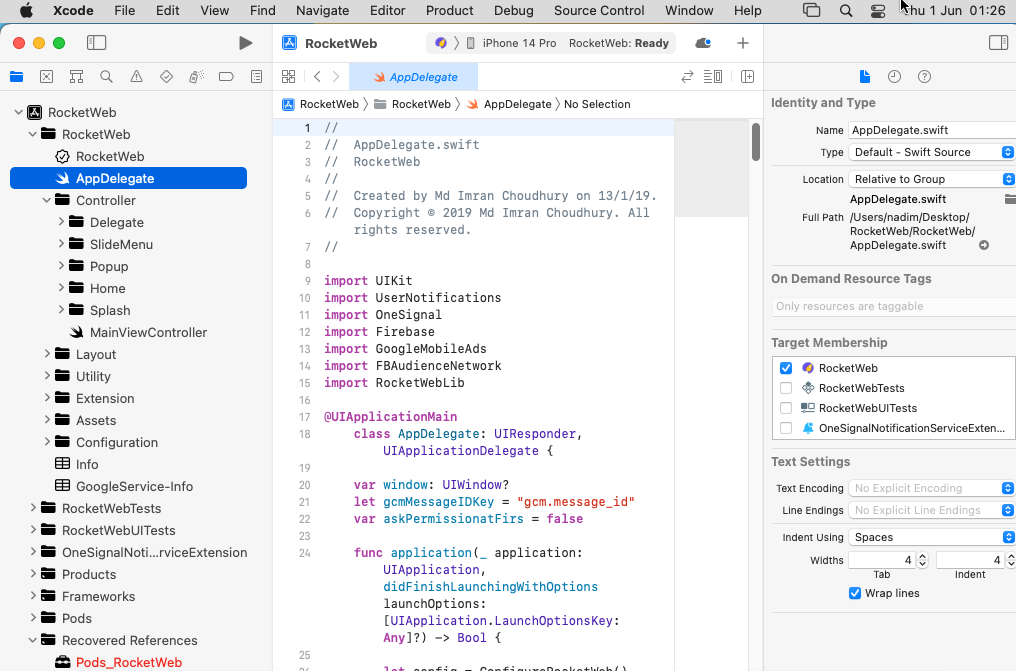Open the Product menu

(449, 10)
